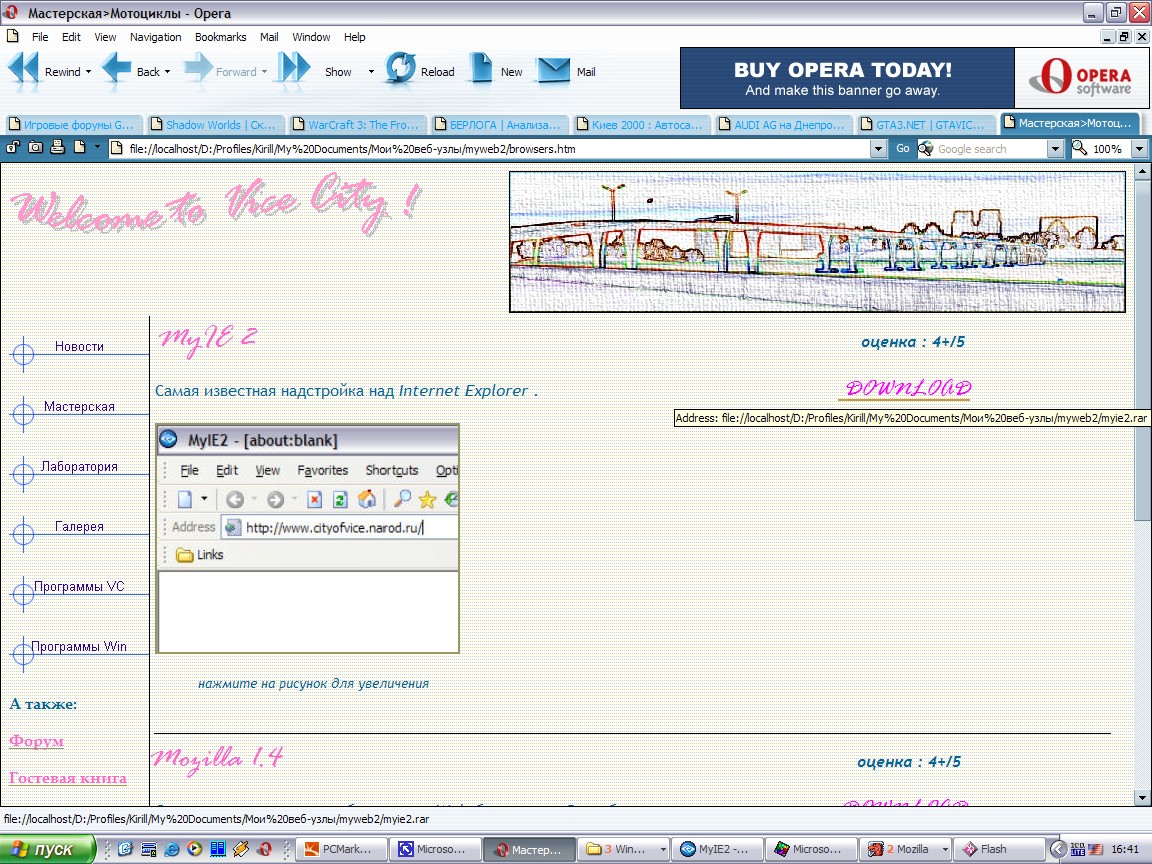Click the ICQ Lite tray icon
Image resolution: width=1152 pixels, height=864 pixels.
(1078, 849)
